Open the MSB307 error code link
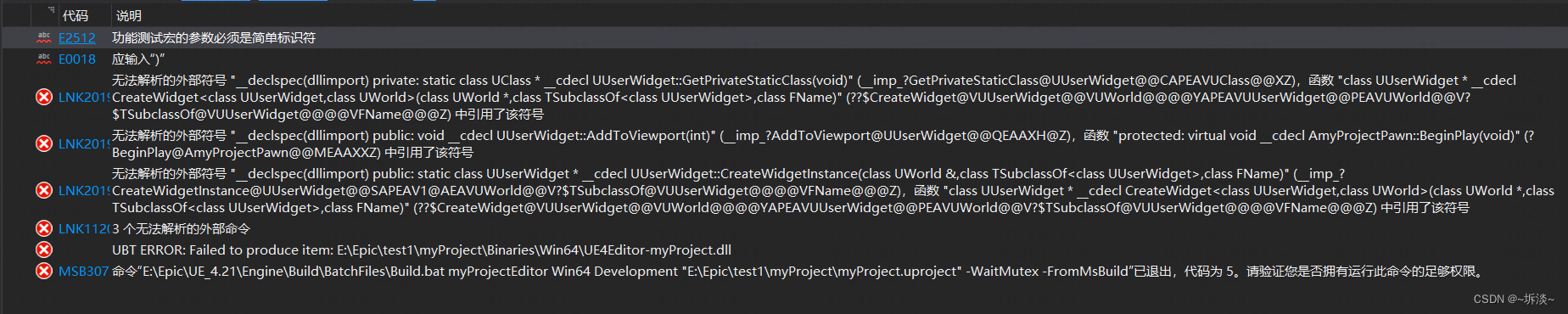The height and width of the screenshot is (314, 1568). 83,272
